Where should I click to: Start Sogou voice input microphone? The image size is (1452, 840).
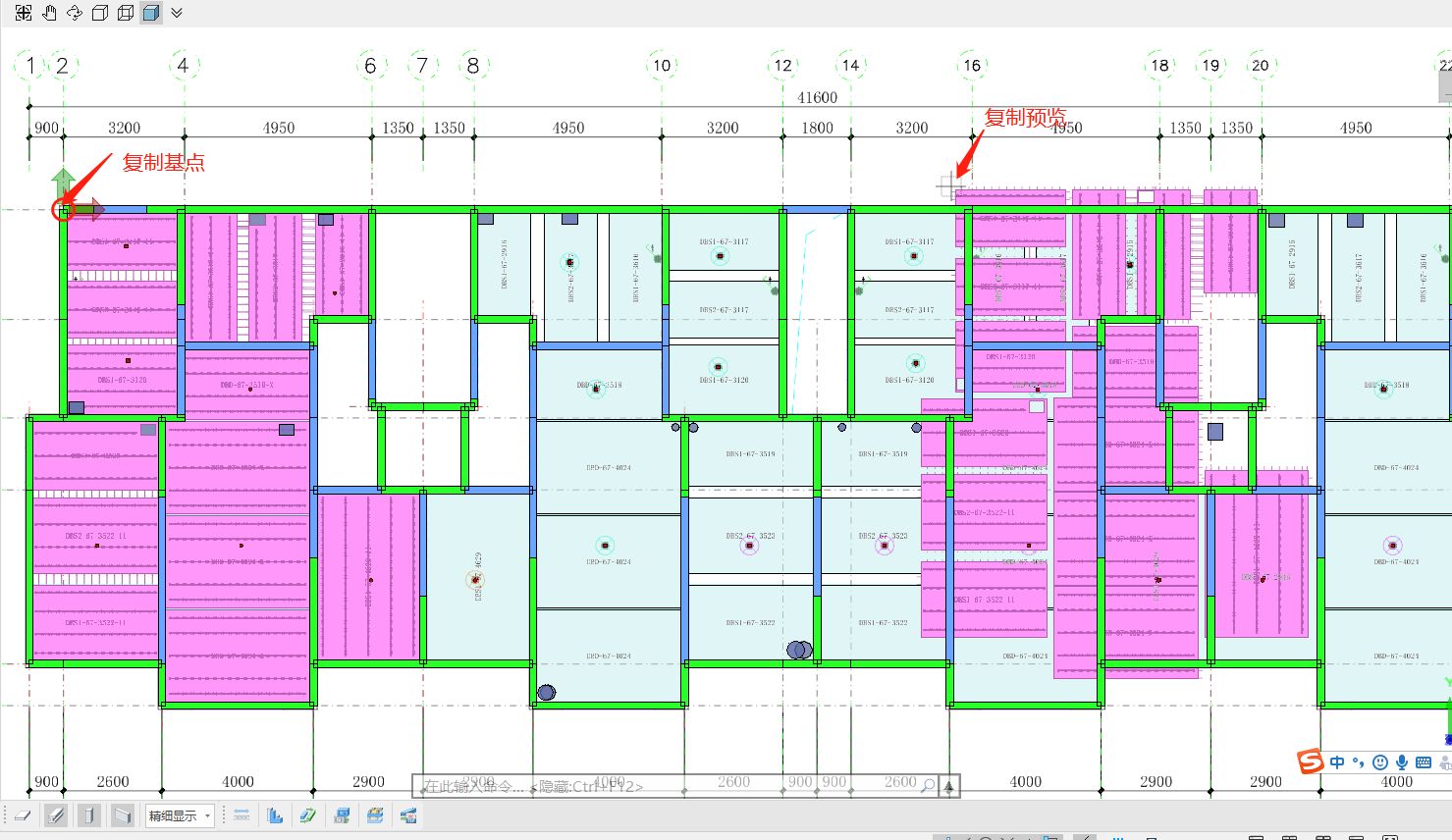[x=1402, y=762]
